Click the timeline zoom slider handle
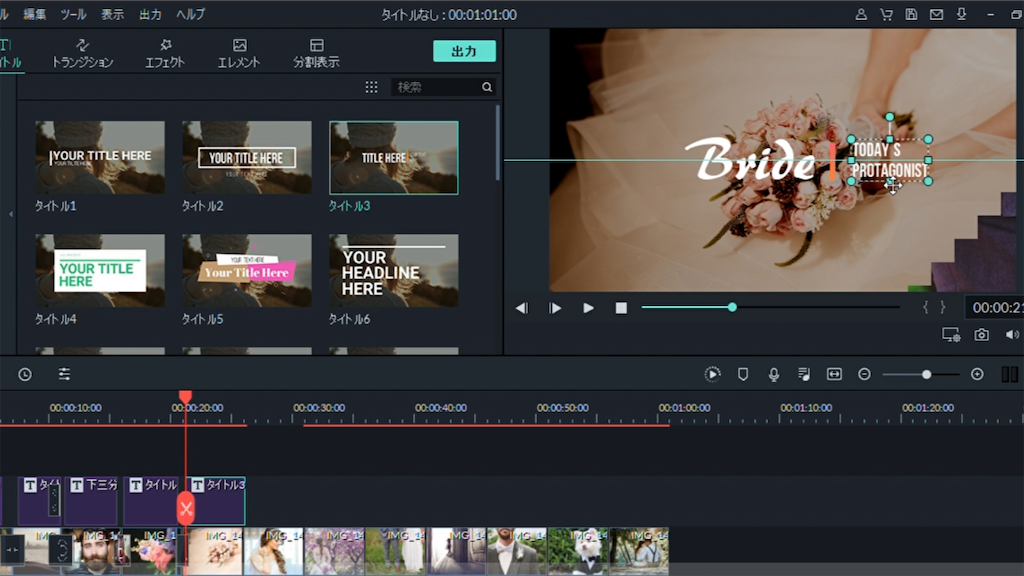 (927, 374)
